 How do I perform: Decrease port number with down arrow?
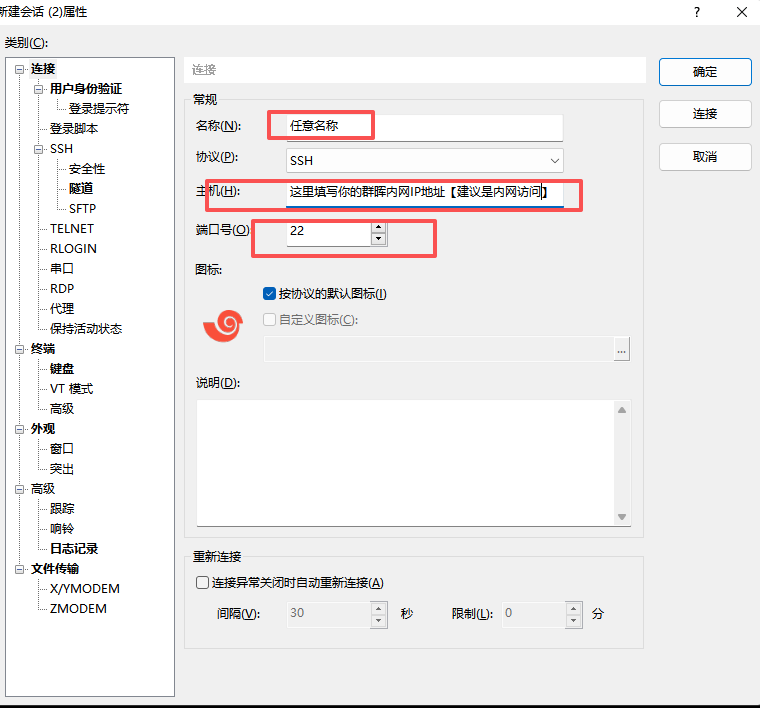377,239
